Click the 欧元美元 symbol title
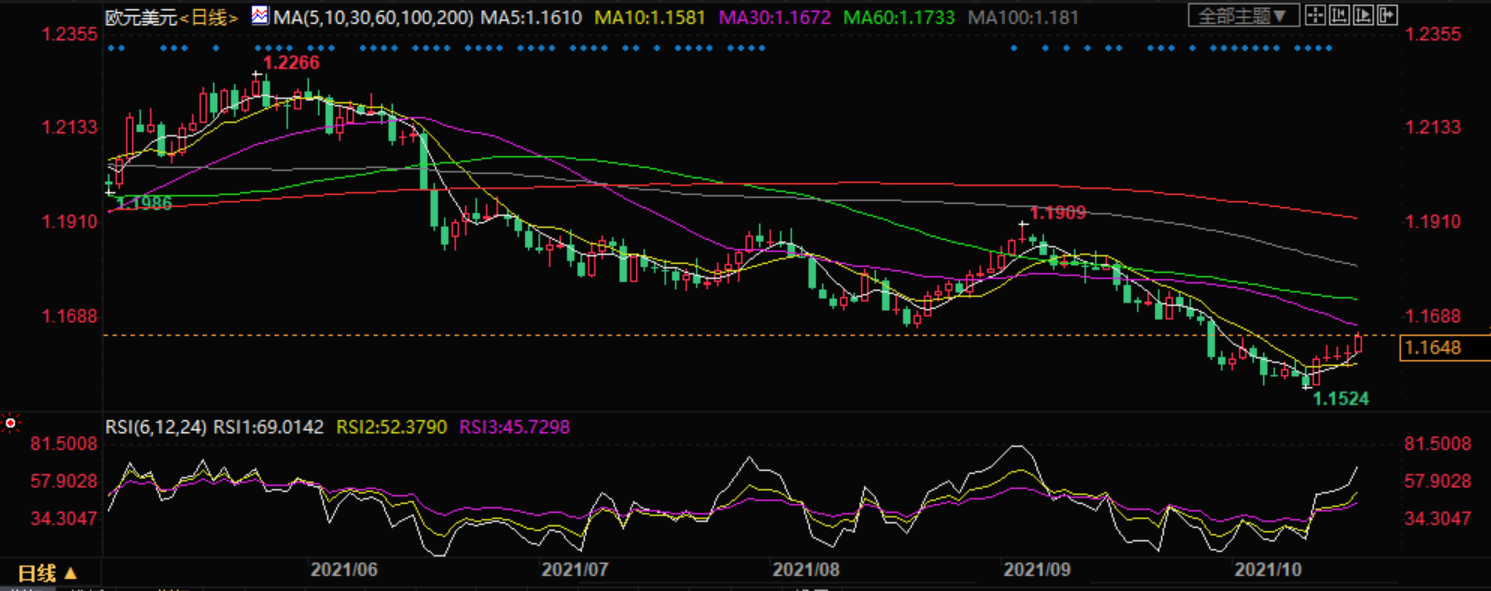Screen dimensions: 1491x591 coord(142,18)
